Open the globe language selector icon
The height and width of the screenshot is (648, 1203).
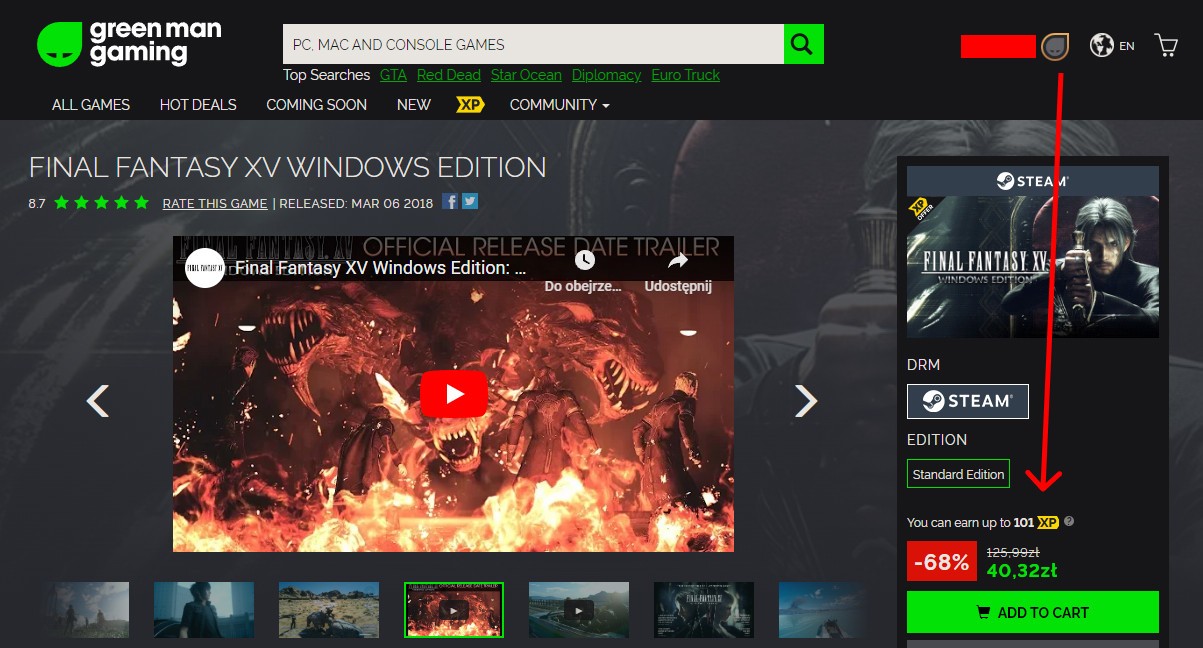(x=1102, y=45)
